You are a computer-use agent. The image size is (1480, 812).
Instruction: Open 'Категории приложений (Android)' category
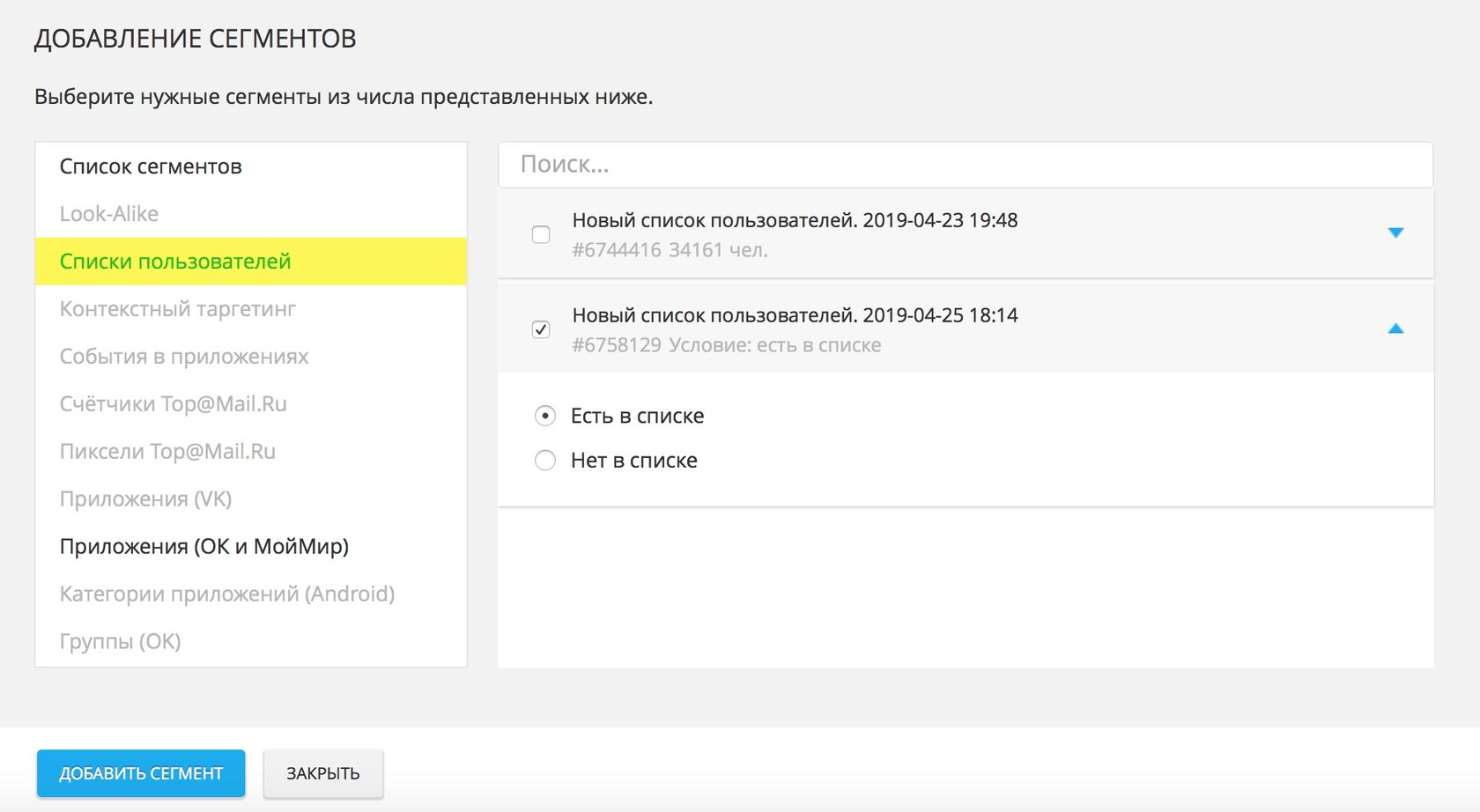click(x=227, y=594)
